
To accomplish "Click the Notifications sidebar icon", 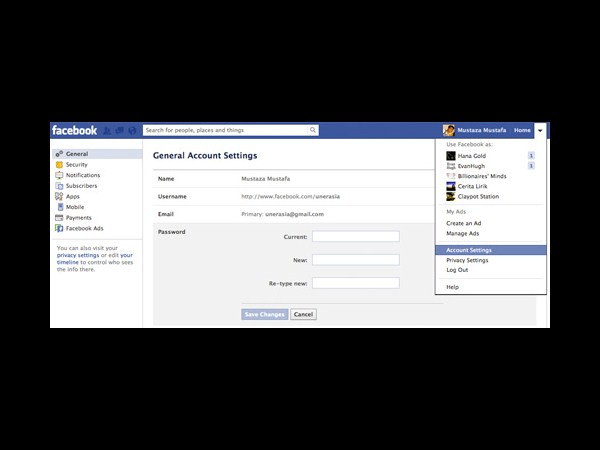I will [59, 175].
